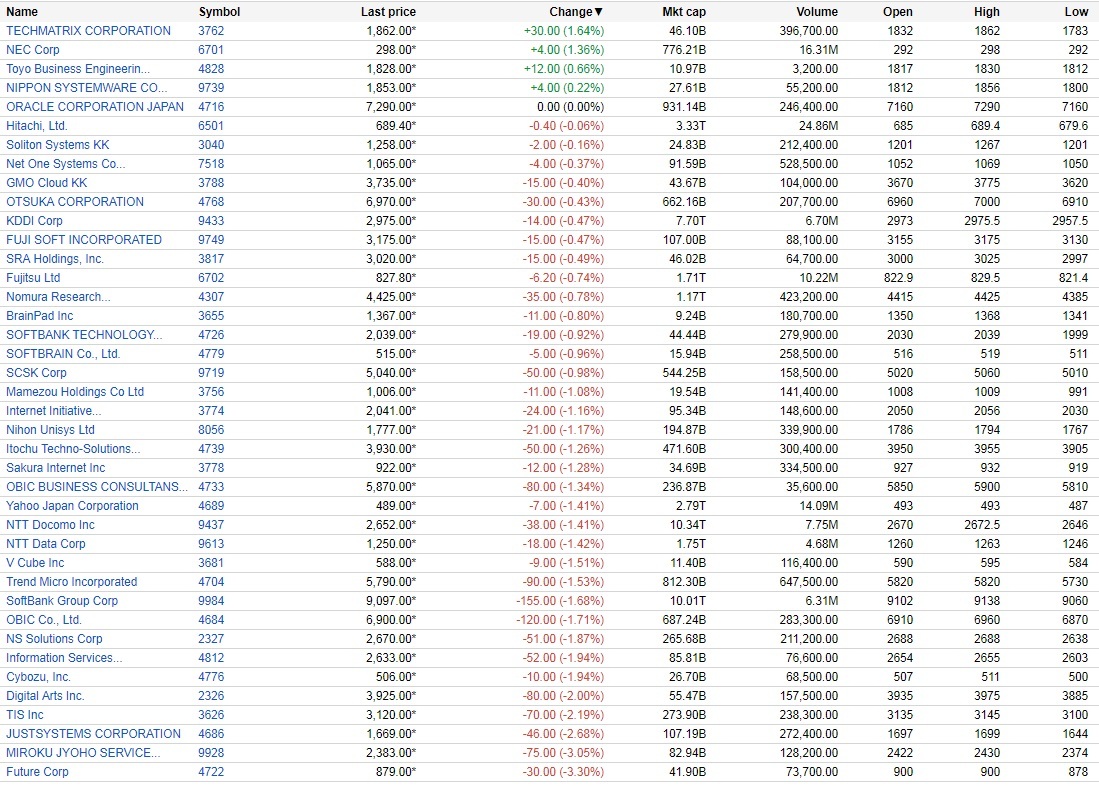The width and height of the screenshot is (1099, 786).
Task: Open Fujitsu Ltd stock link
Action: click(x=33, y=278)
